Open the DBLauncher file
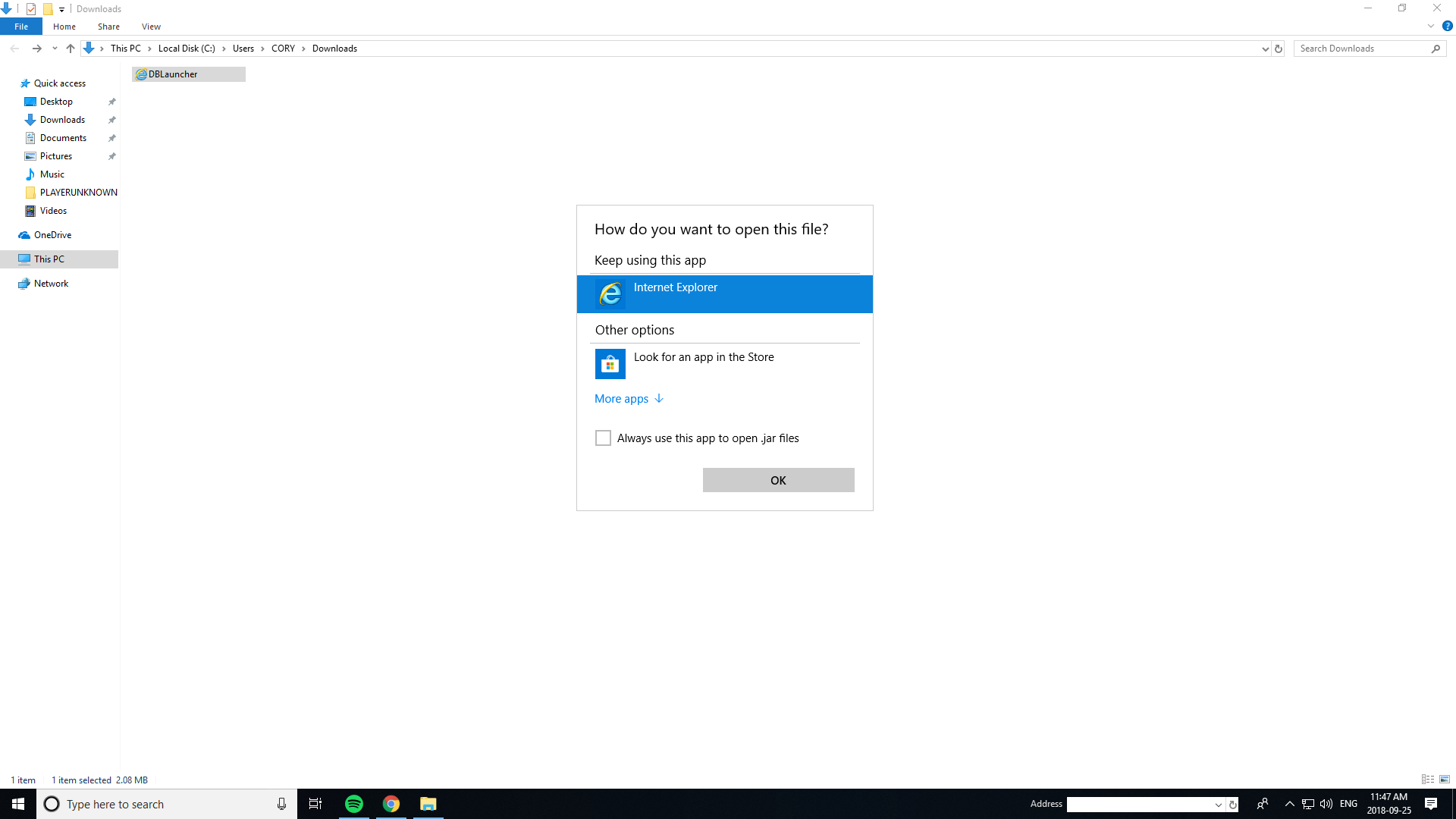The width and height of the screenshot is (1456, 819). click(189, 74)
